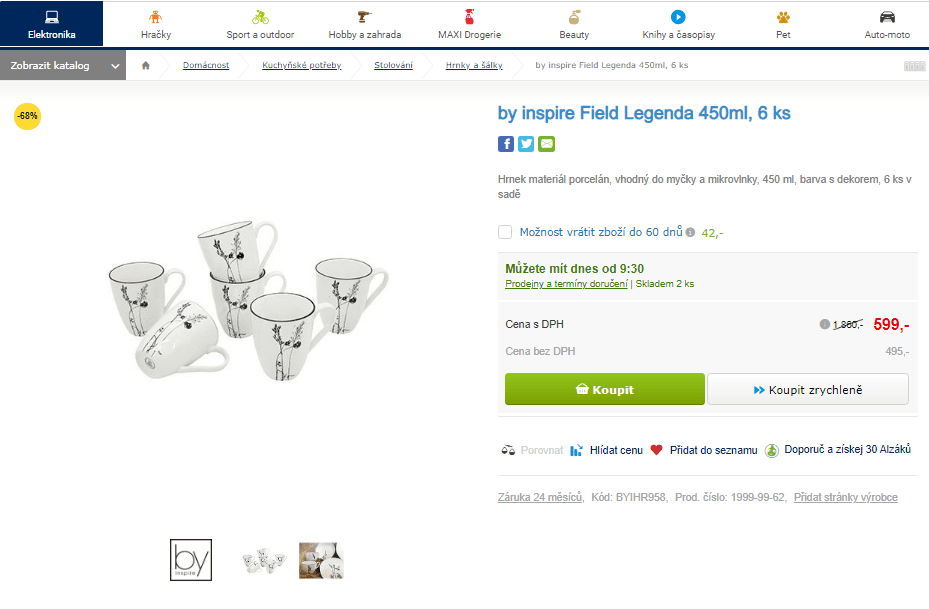Share the product on Facebook
The height and width of the screenshot is (609, 929).
506,144
